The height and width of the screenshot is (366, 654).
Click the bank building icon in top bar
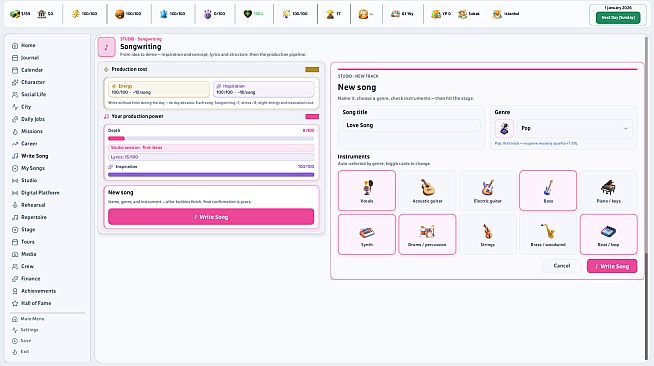pos(41,14)
